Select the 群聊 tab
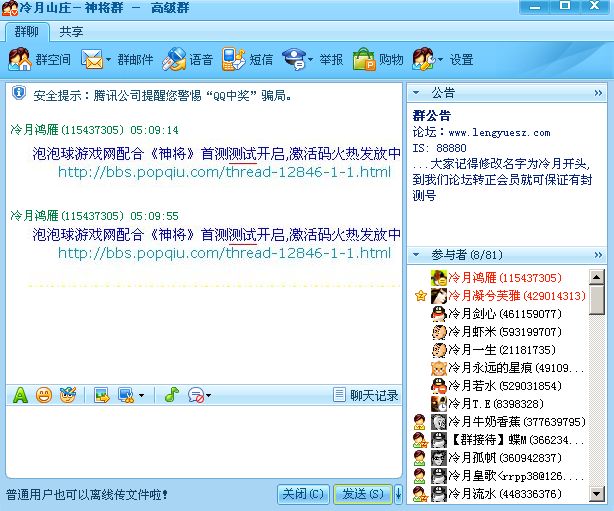614x511 pixels. (x=26, y=31)
